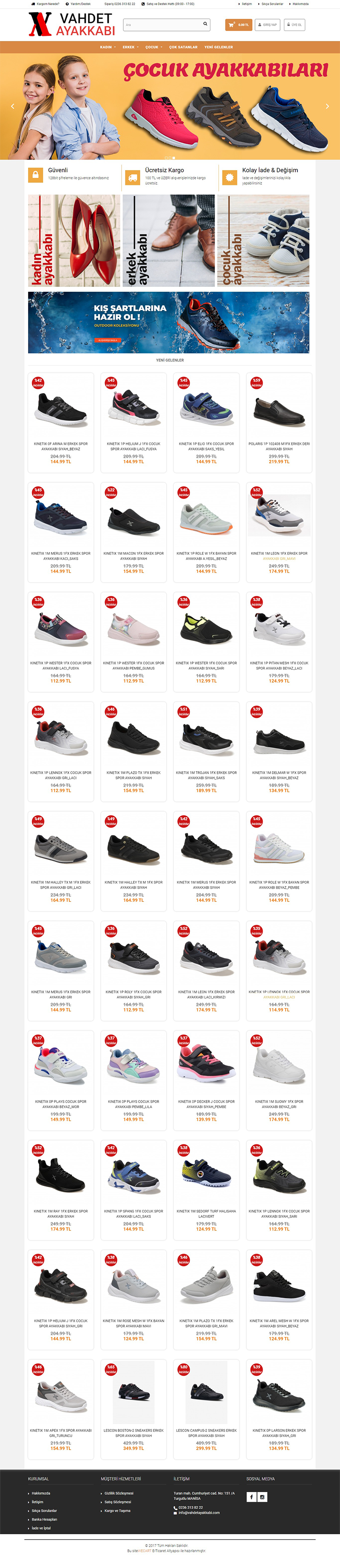Click the Vahdet Ayakkabı logo
Image resolution: width=340 pixels, height=1568 pixels.
click(x=72, y=24)
